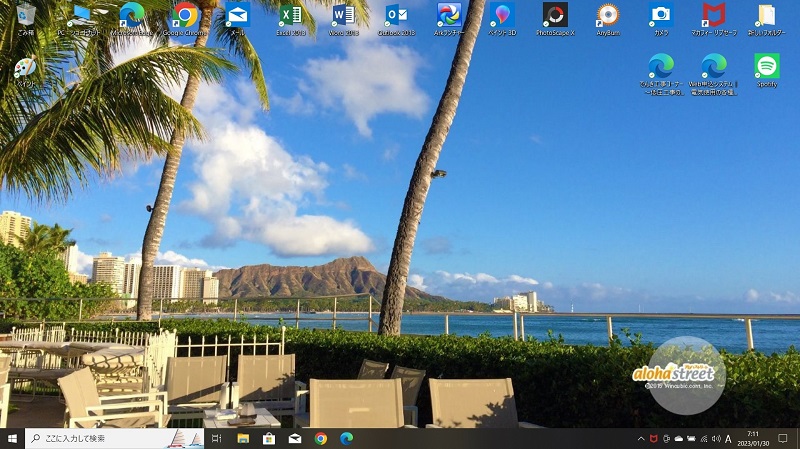Open the Spotify desktop shortcut
800x449 pixels.
(x=767, y=67)
